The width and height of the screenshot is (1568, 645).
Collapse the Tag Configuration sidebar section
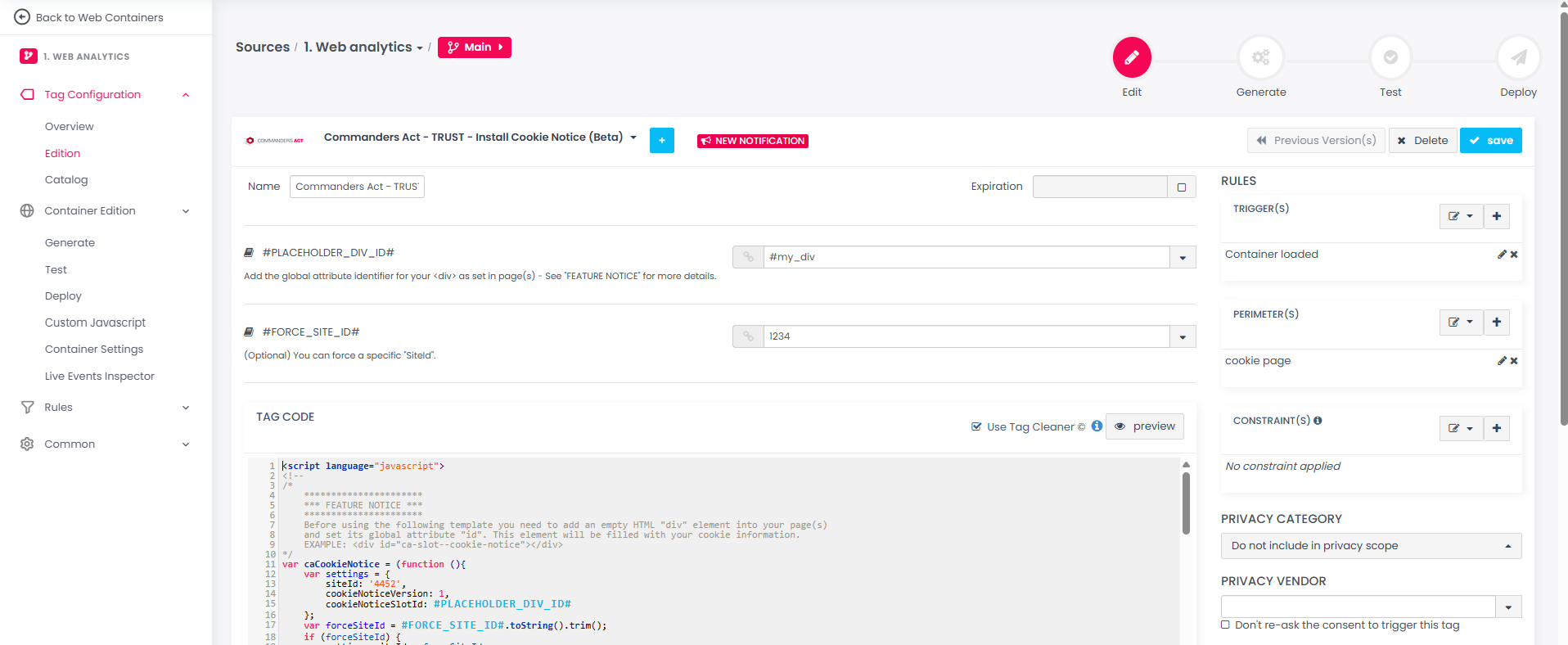pyautogui.click(x=186, y=95)
